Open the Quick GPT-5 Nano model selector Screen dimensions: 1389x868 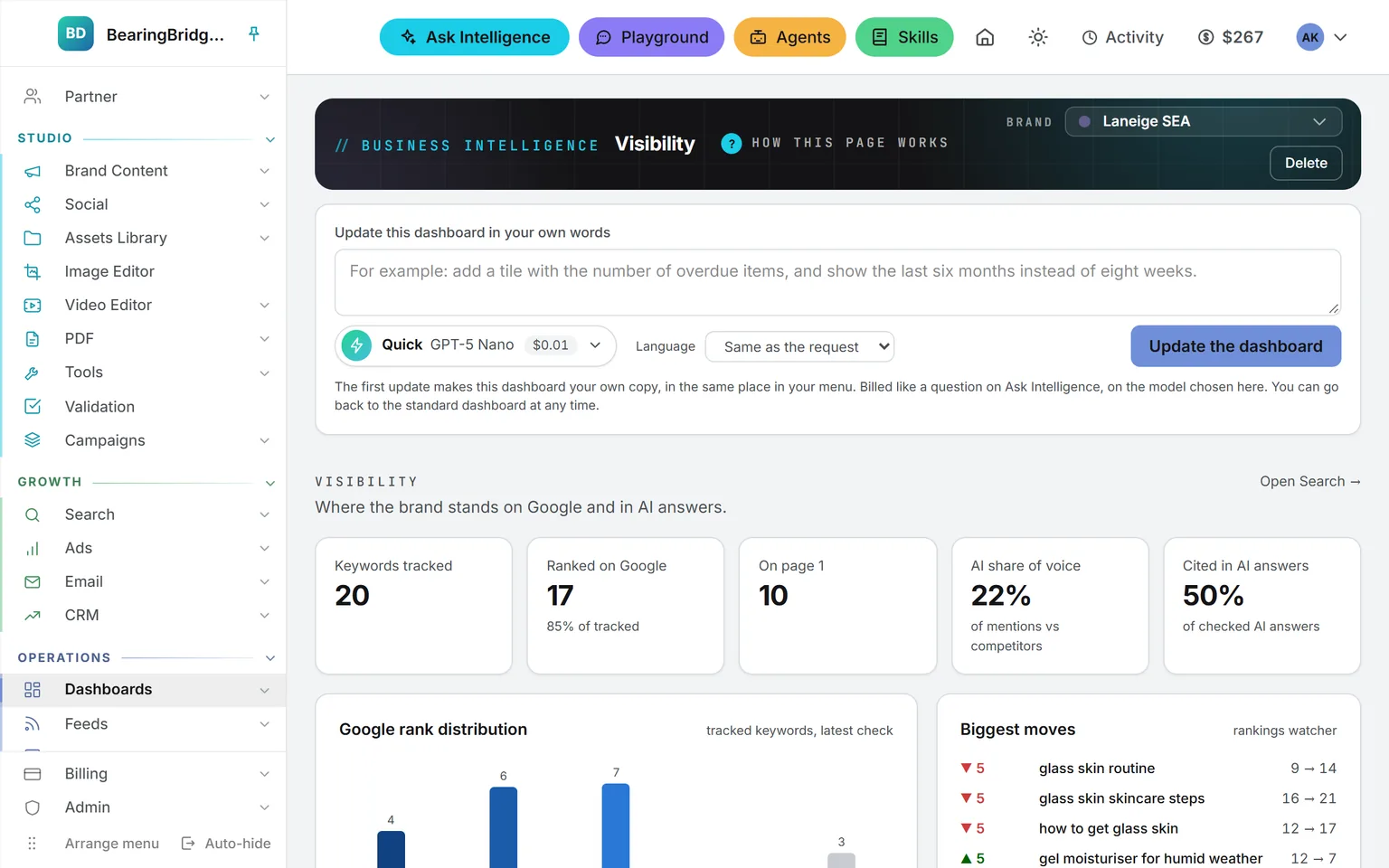point(476,345)
